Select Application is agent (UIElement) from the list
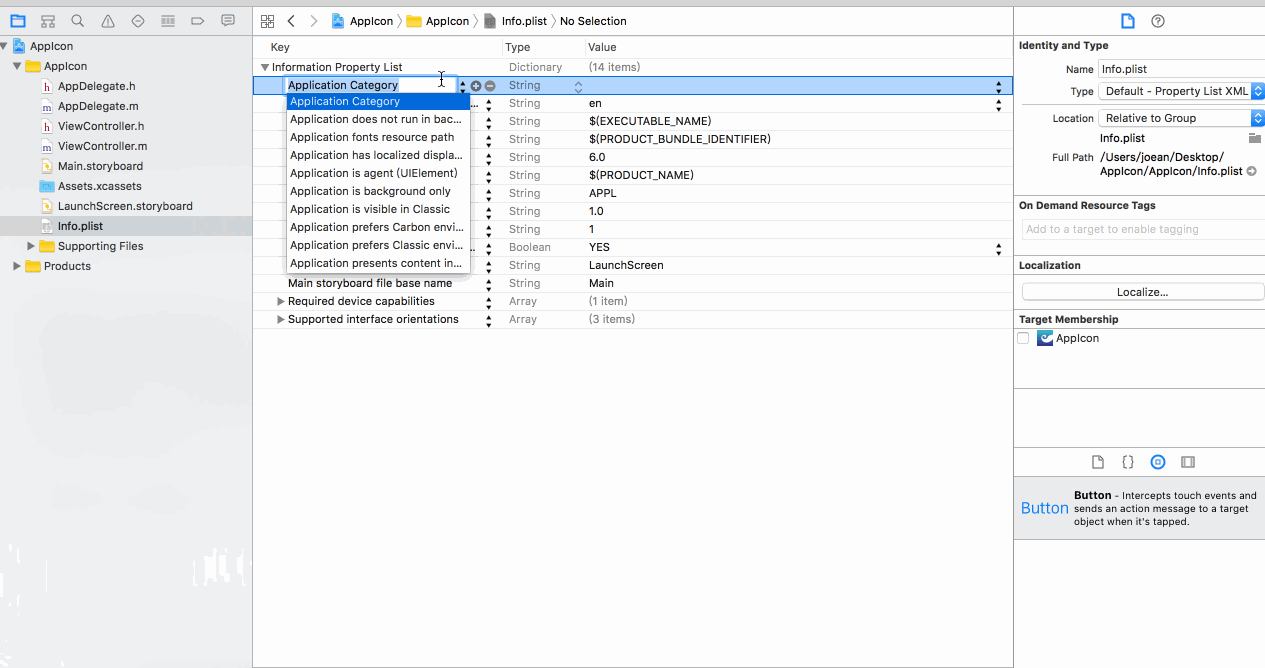 375,173
